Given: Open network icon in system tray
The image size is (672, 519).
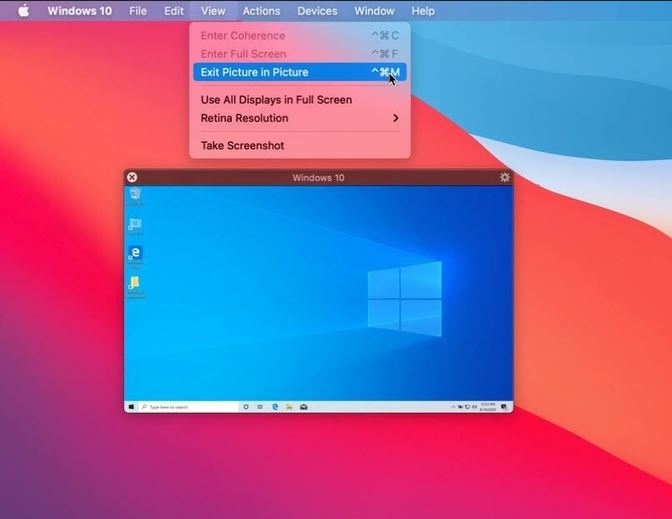Looking at the screenshot, I should click(467, 407).
